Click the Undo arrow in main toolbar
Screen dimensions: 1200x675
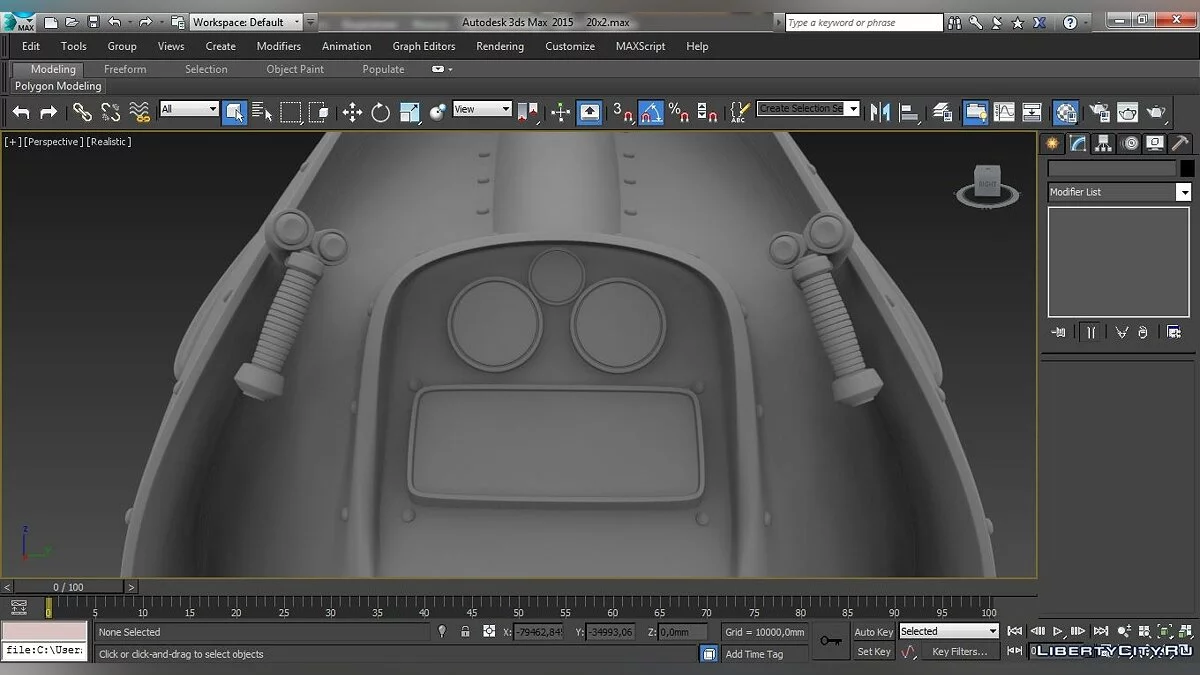pyautogui.click(x=21, y=112)
